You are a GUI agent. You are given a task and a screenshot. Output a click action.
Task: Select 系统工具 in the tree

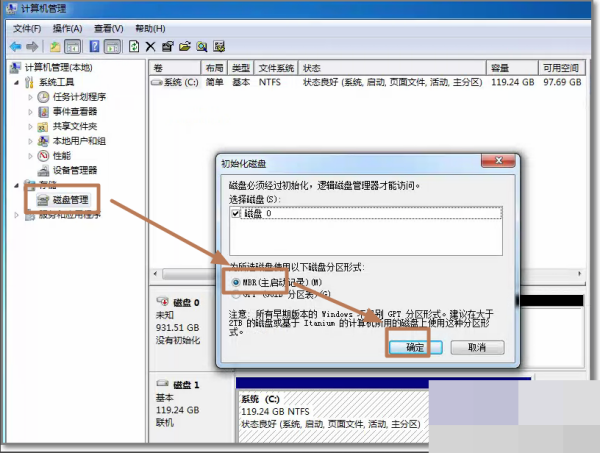coord(56,82)
